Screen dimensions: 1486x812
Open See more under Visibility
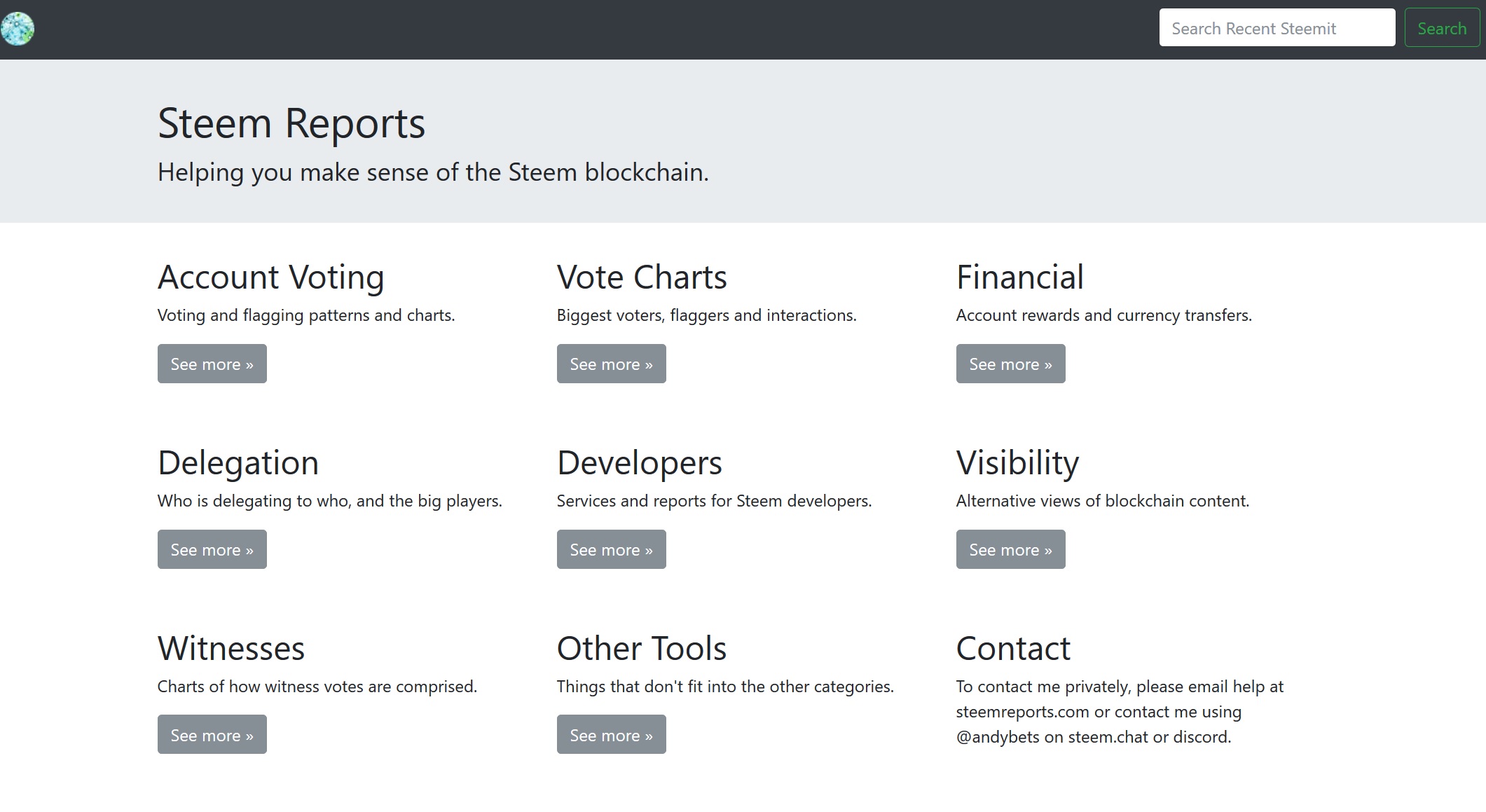(1011, 549)
